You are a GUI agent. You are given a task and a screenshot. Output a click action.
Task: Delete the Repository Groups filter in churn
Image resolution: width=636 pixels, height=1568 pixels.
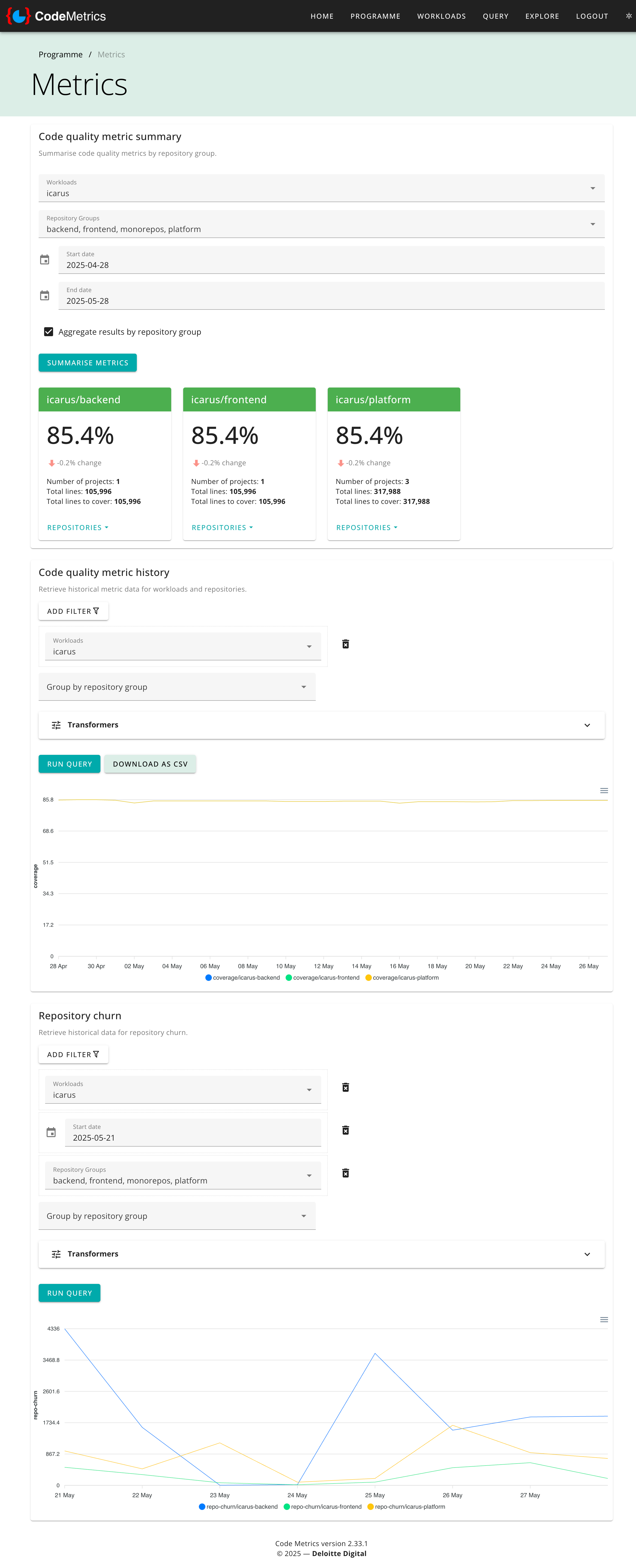click(346, 1173)
